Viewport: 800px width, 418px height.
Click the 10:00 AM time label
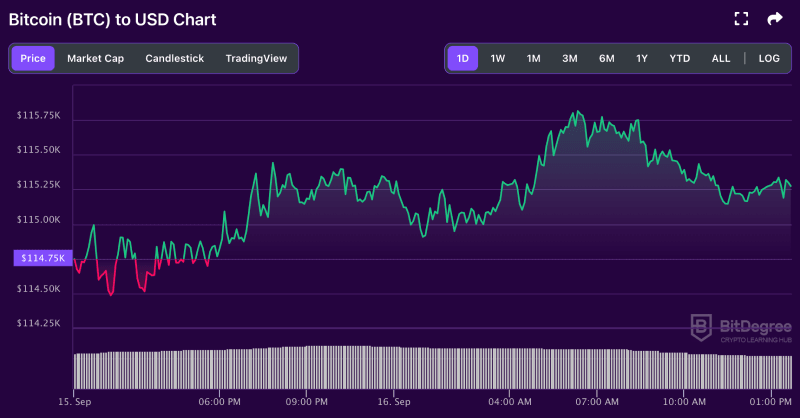(x=684, y=402)
